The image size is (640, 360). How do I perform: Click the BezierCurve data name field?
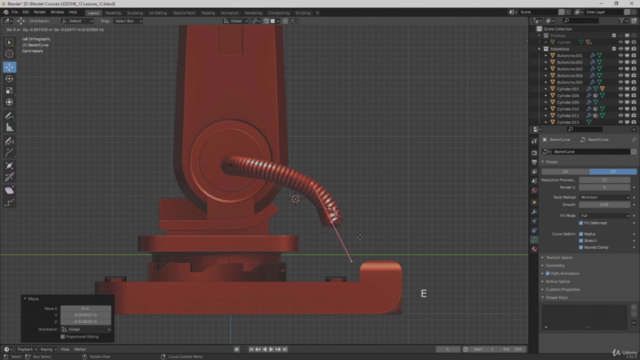(591, 152)
